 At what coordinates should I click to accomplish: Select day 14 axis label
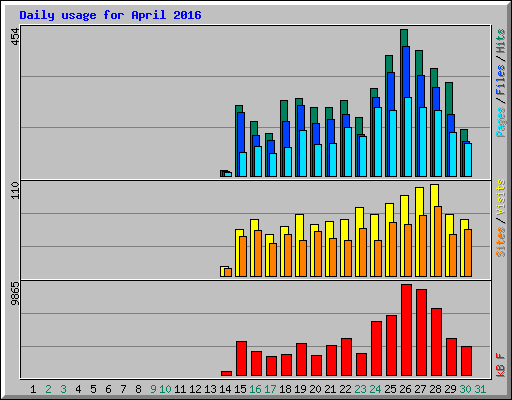click(225, 389)
